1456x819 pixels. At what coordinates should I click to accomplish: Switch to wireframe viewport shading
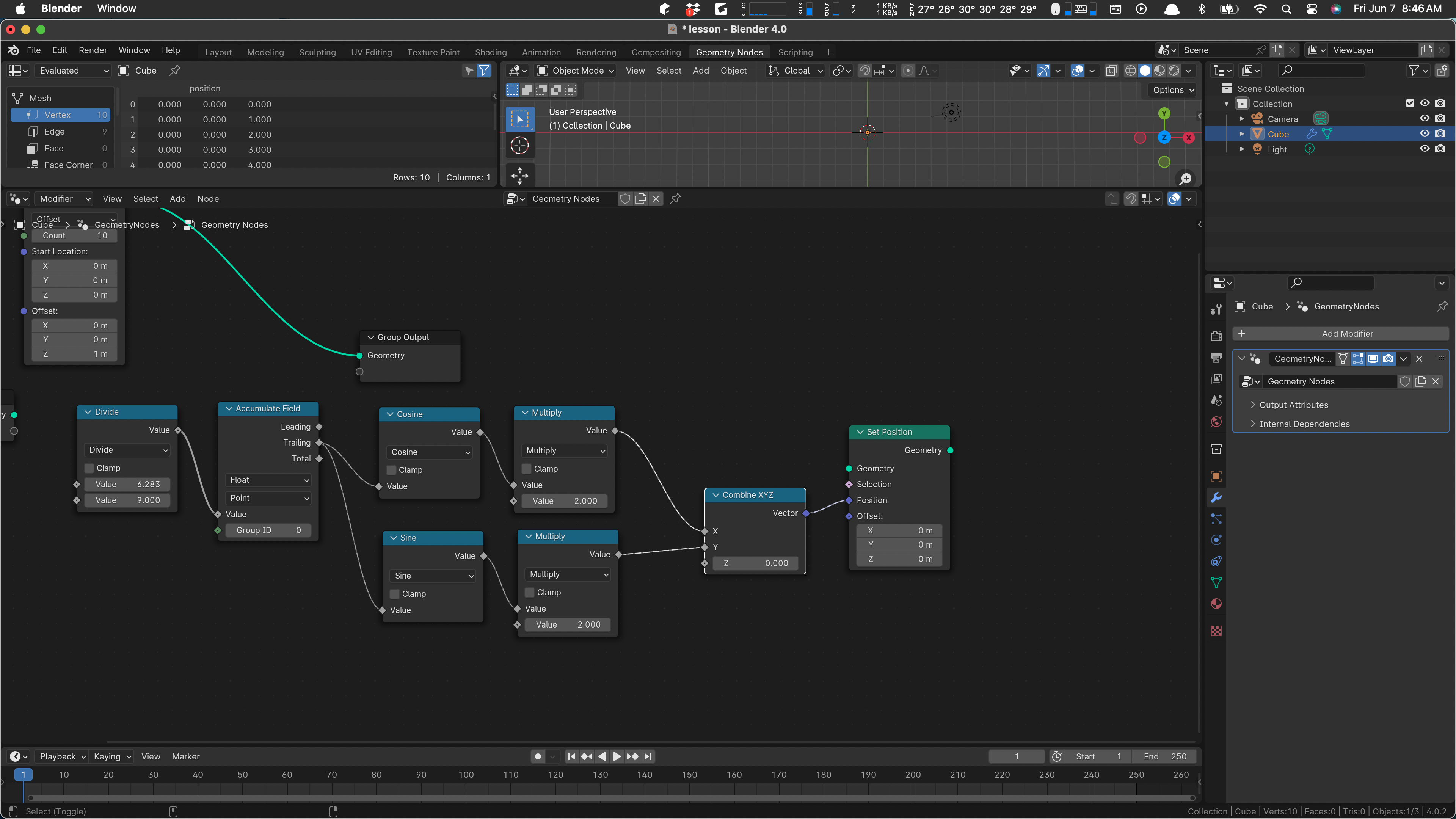tap(1130, 71)
